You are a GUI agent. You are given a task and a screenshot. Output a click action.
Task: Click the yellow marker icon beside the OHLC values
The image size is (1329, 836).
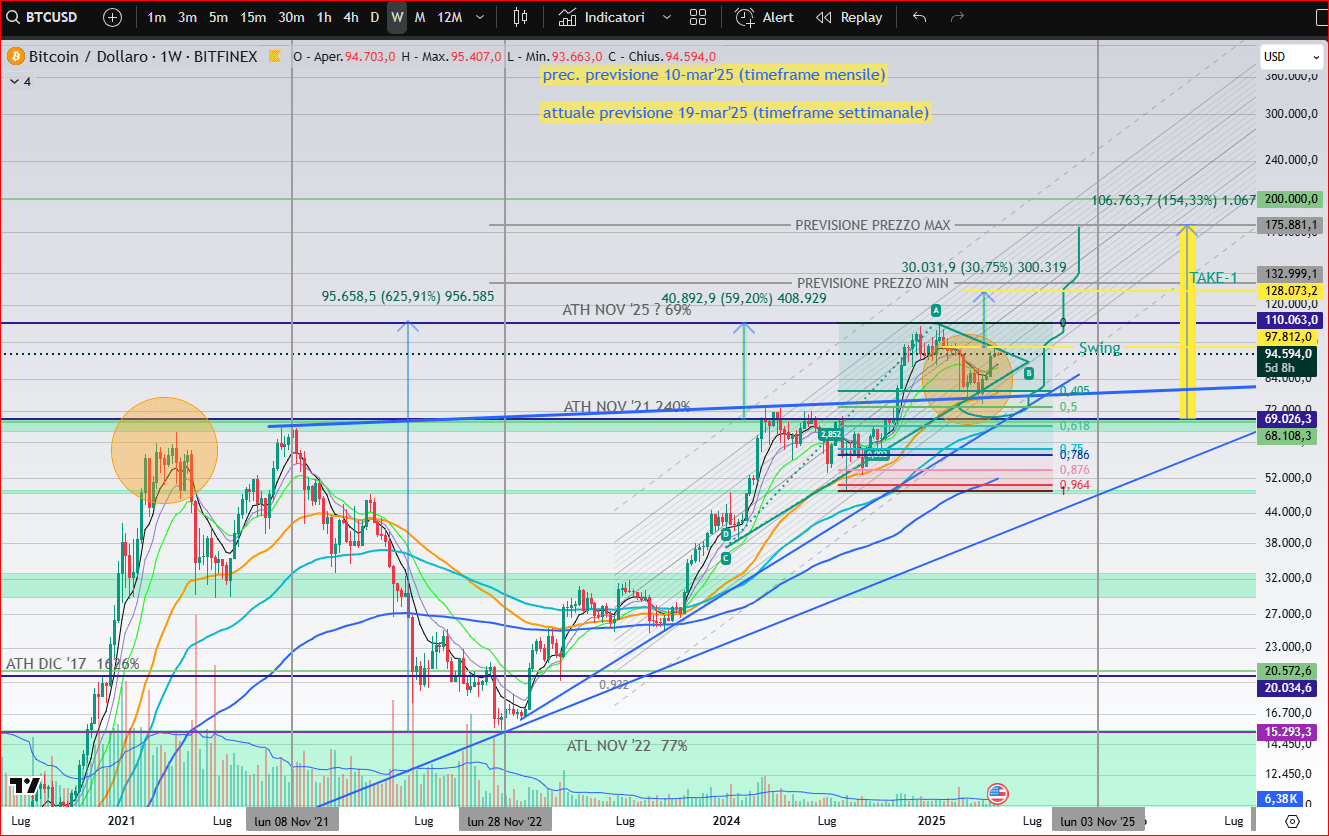275,57
